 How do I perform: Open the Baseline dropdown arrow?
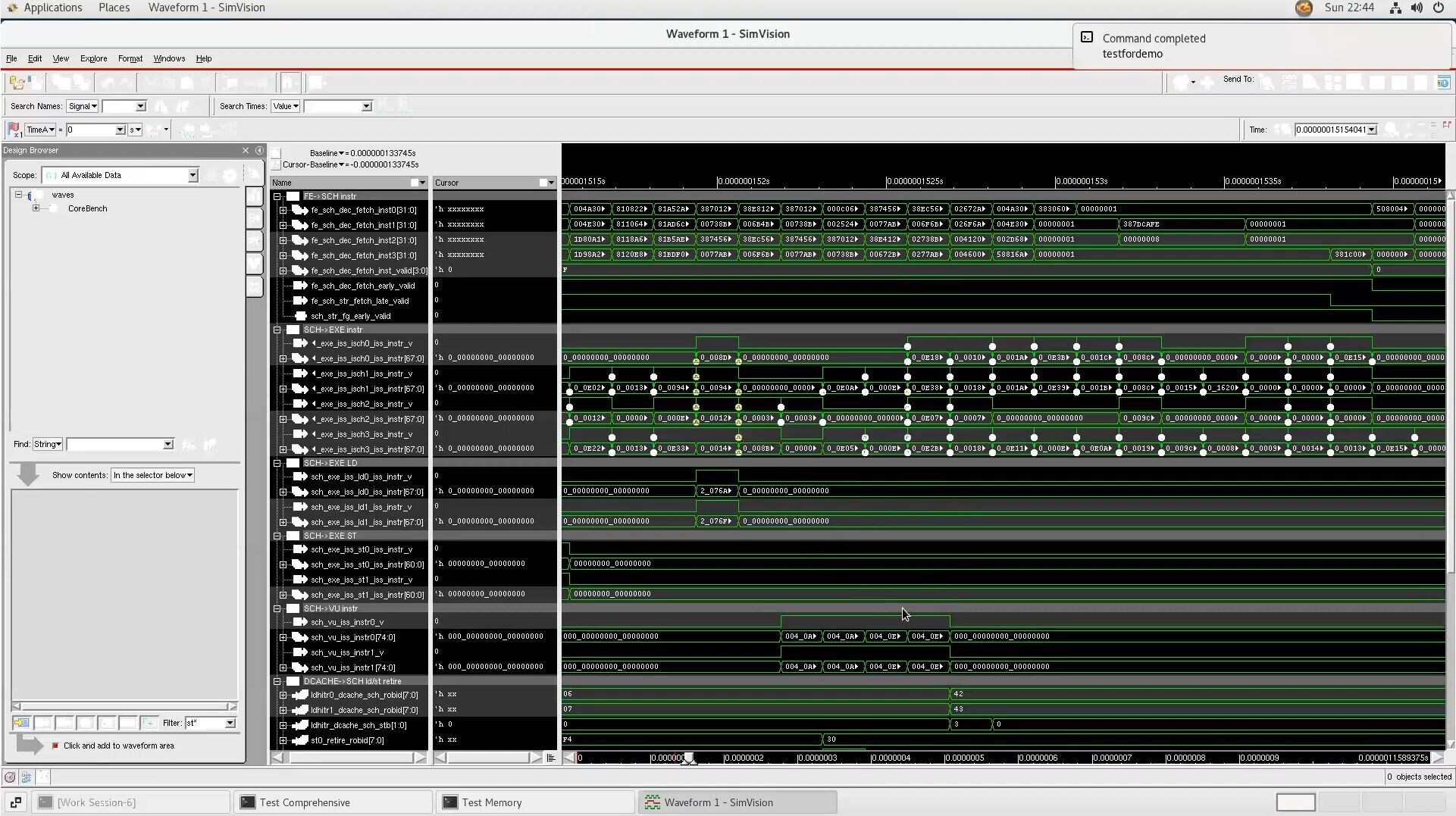point(342,153)
